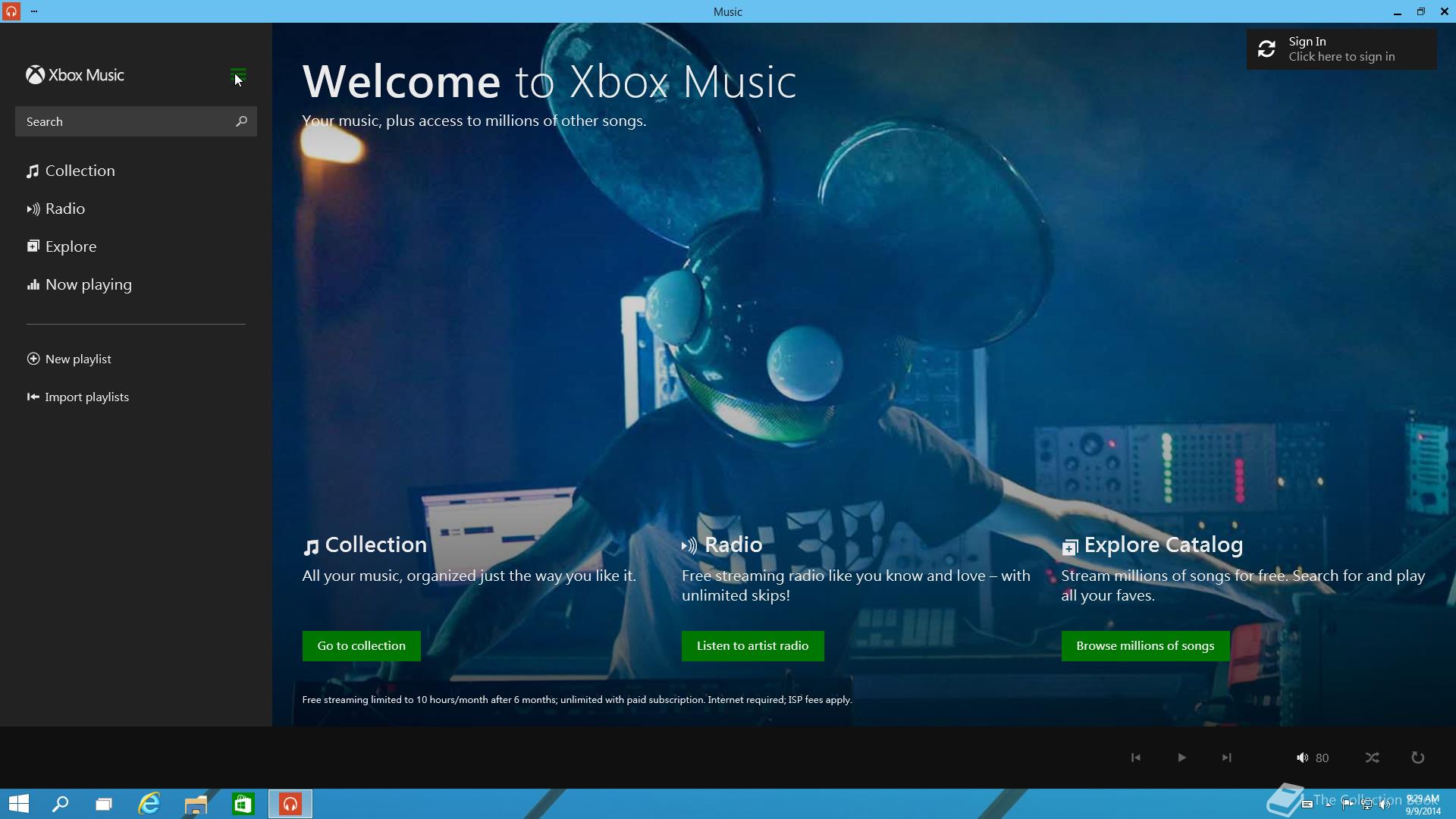
Task: Open the title bar ellipsis menu
Action: 34,11
